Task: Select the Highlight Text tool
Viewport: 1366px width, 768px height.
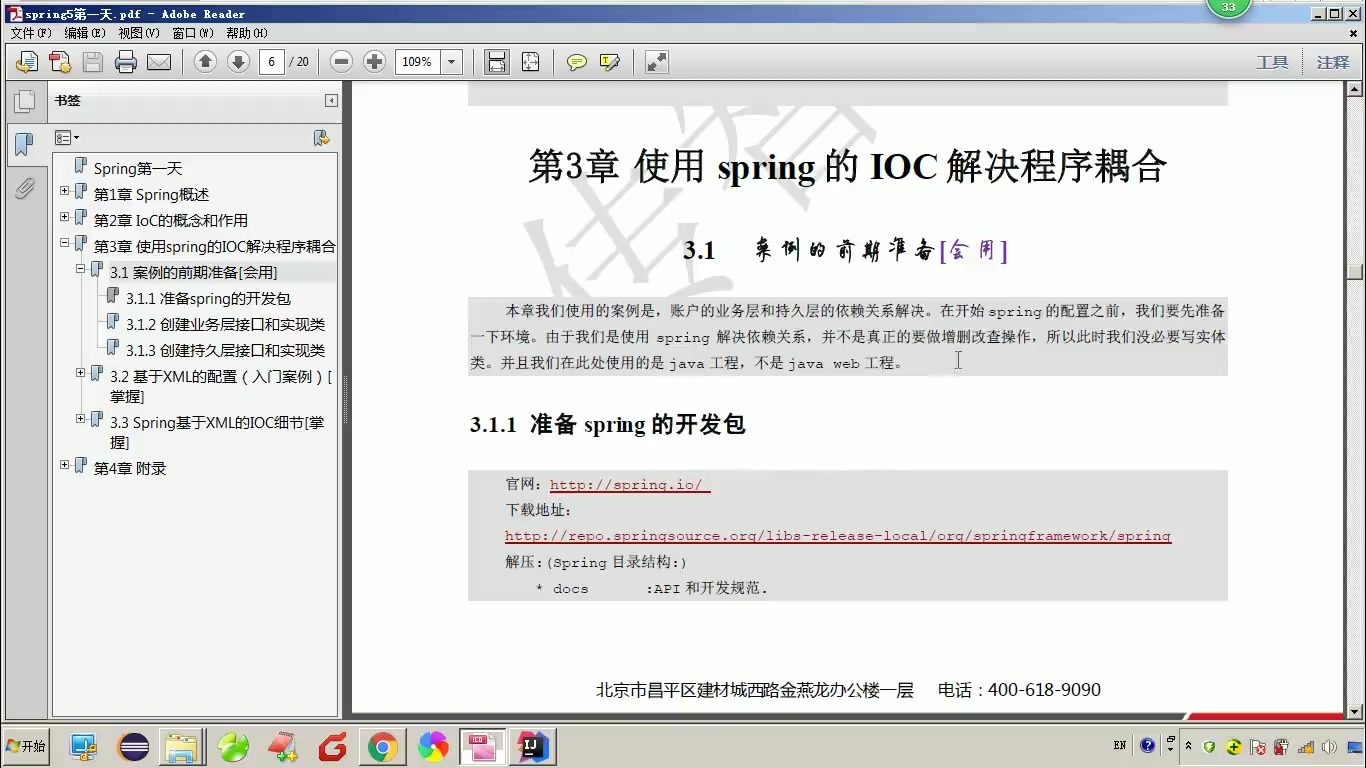Action: click(x=611, y=62)
